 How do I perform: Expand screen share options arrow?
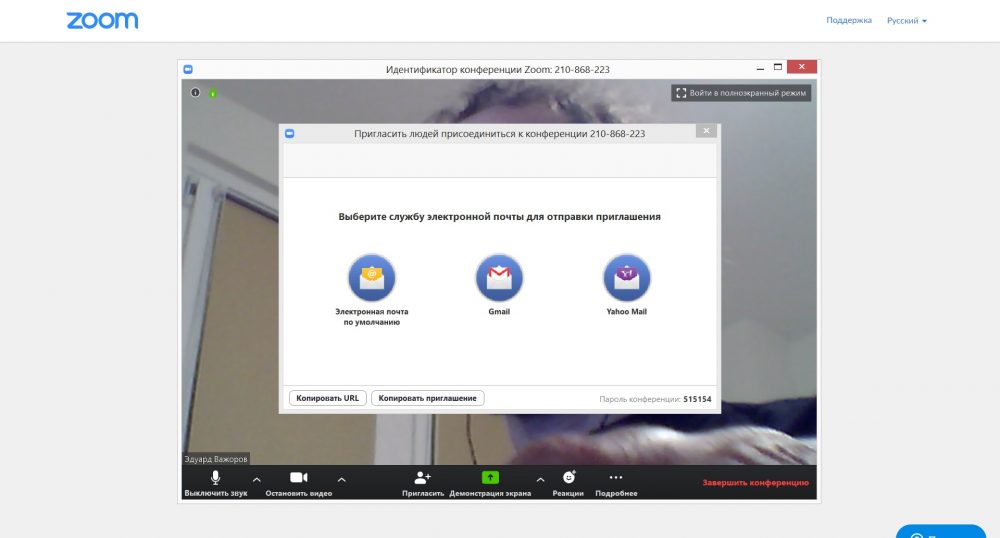(540, 479)
